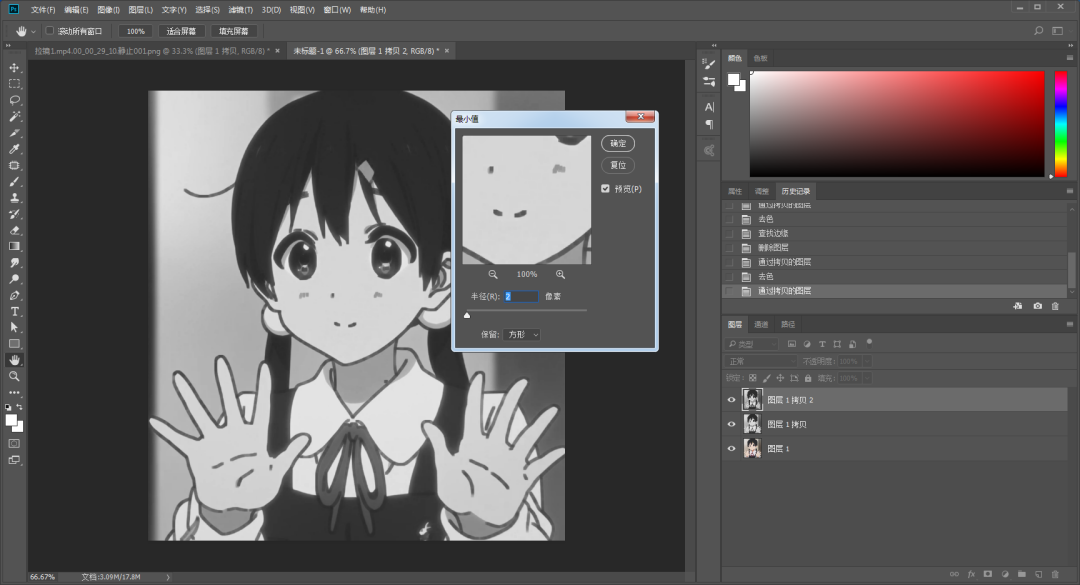Select the Lasso tool
1080x585 pixels.
(x=14, y=101)
